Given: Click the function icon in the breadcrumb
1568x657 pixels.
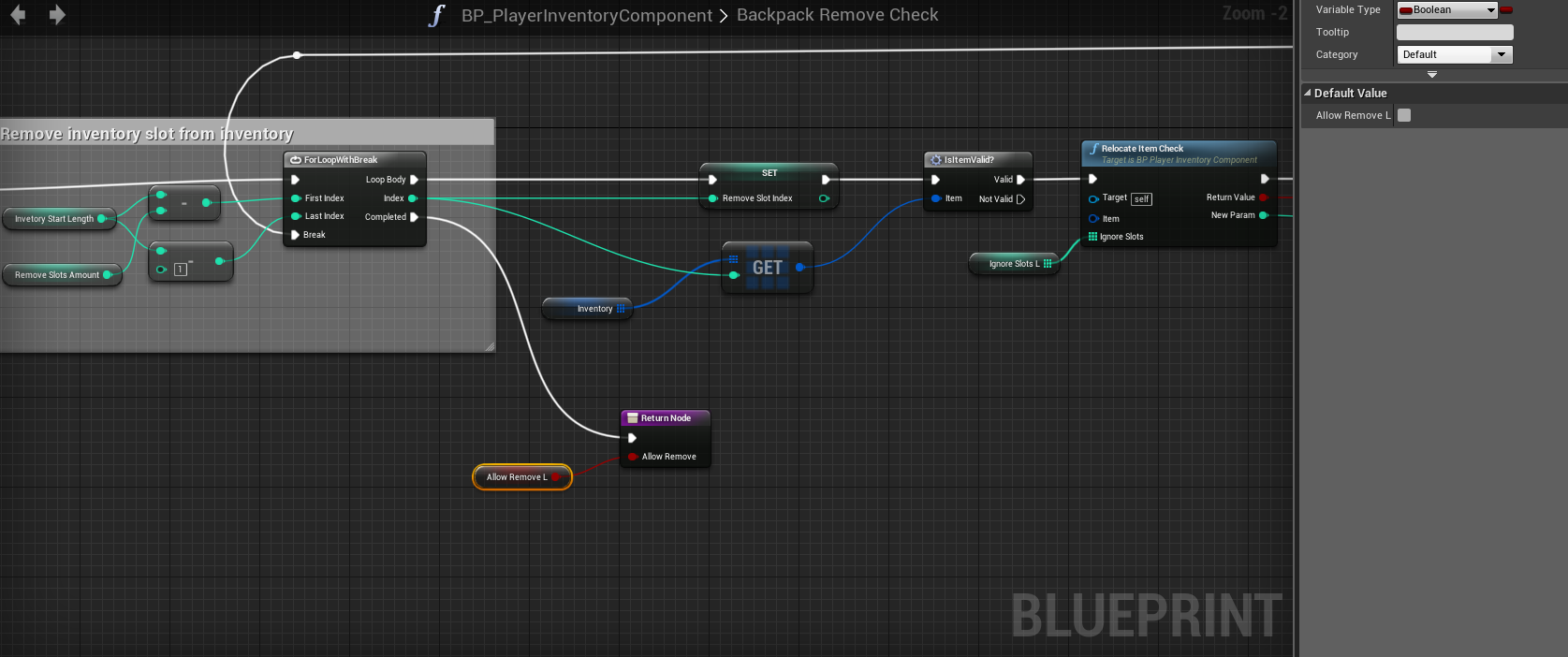Looking at the screenshot, I should [x=436, y=15].
